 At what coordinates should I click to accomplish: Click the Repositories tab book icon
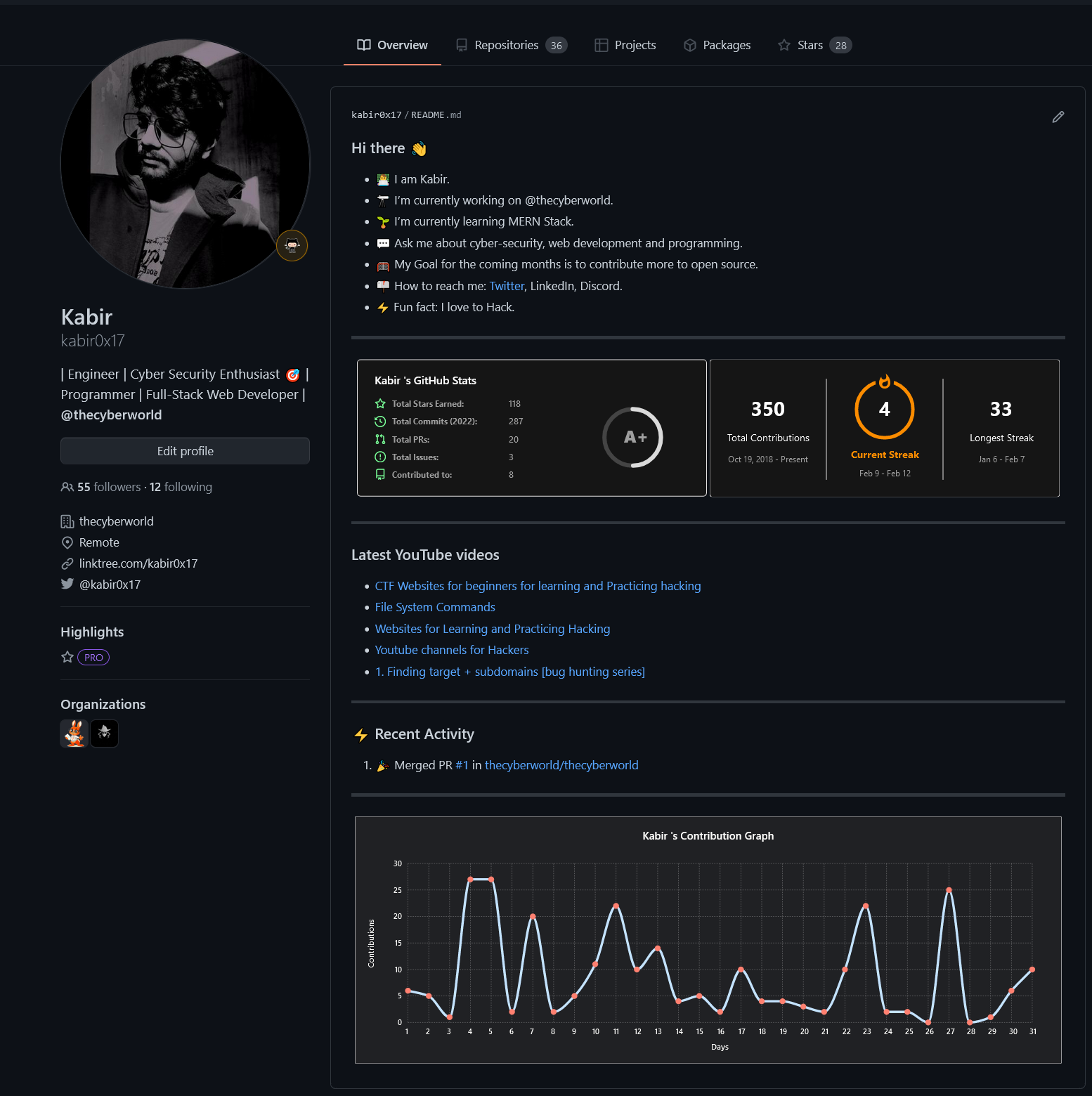[x=462, y=45]
